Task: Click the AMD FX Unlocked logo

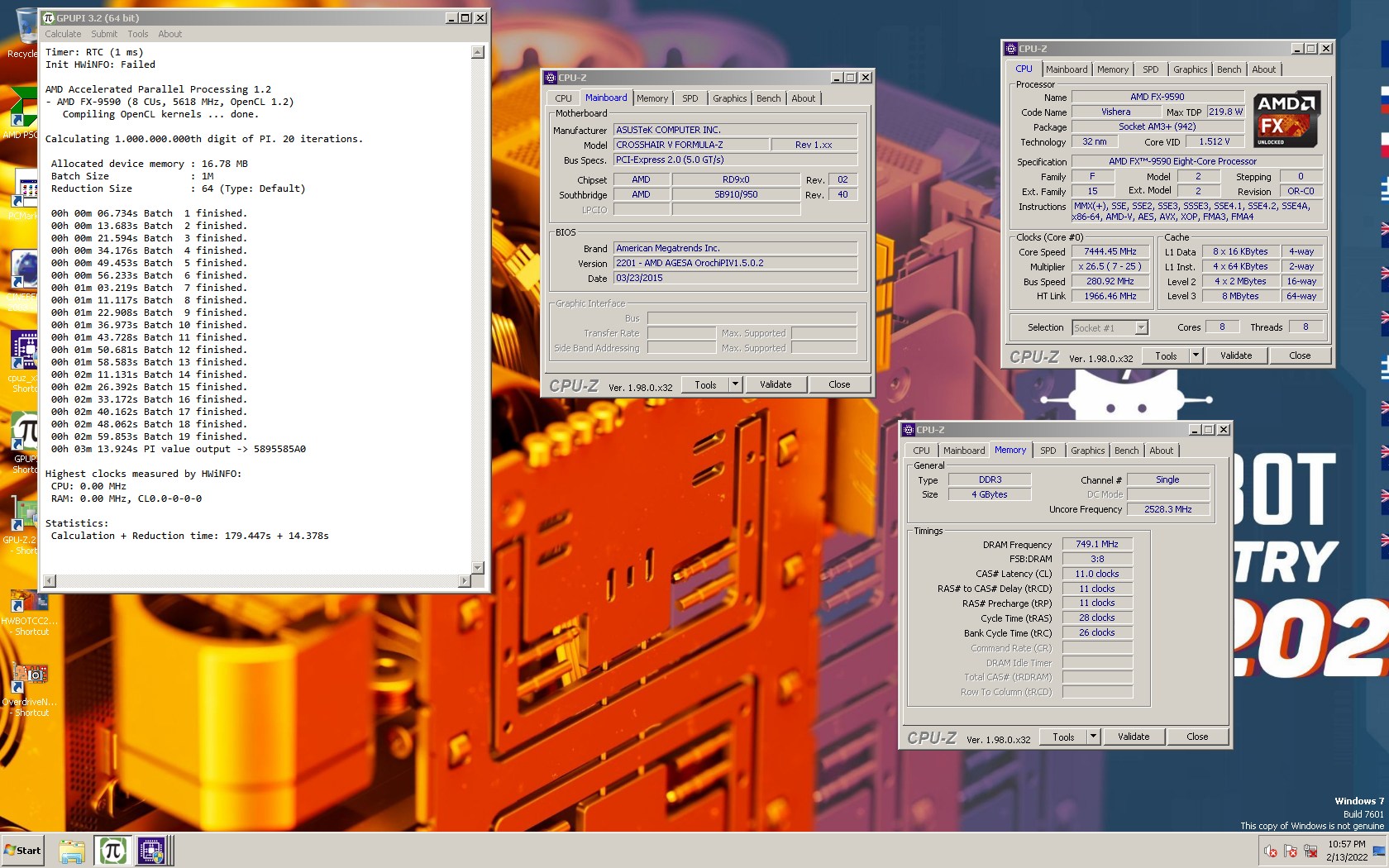Action: pyautogui.click(x=1286, y=120)
